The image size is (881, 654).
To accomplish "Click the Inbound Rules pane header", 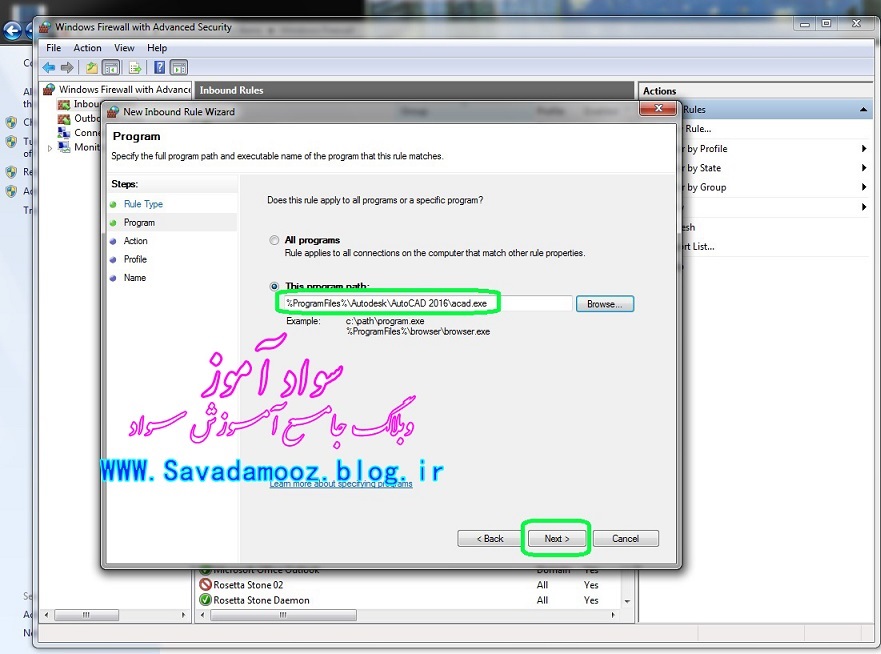I will pyautogui.click(x=414, y=90).
